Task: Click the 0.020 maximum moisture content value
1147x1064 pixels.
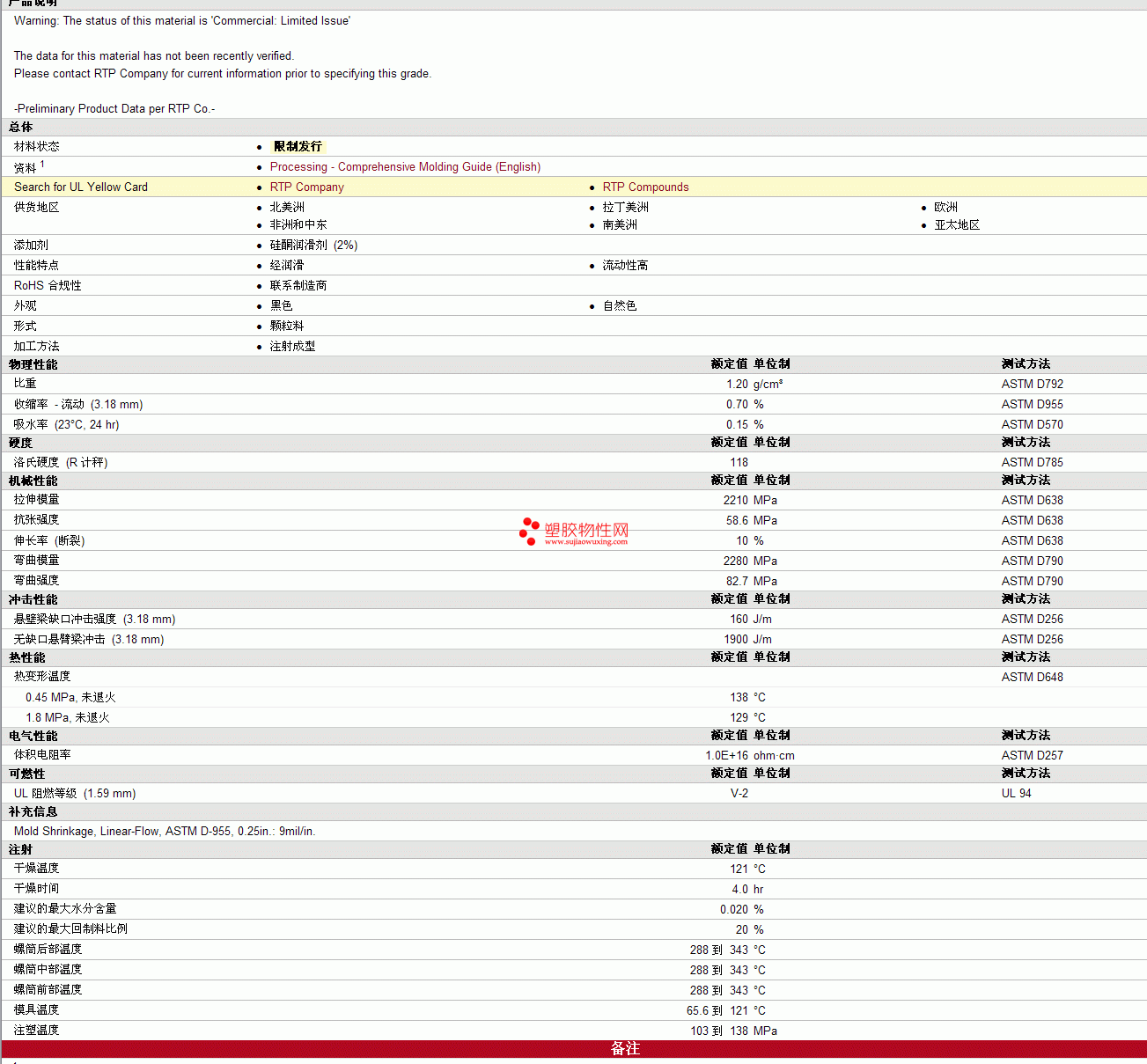Action: [x=734, y=910]
